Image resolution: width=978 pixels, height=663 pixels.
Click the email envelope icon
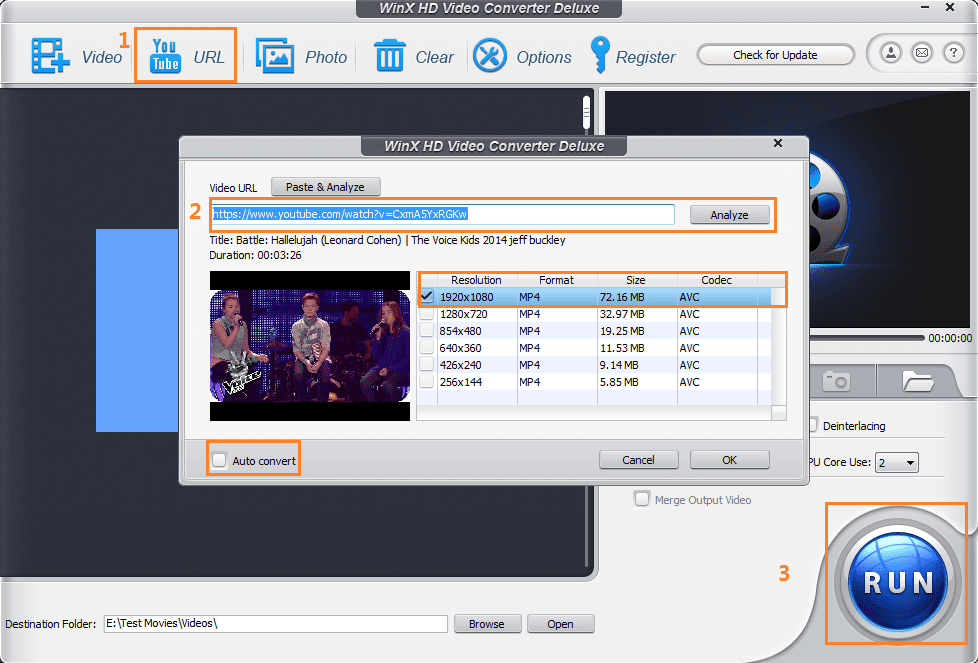click(x=922, y=53)
